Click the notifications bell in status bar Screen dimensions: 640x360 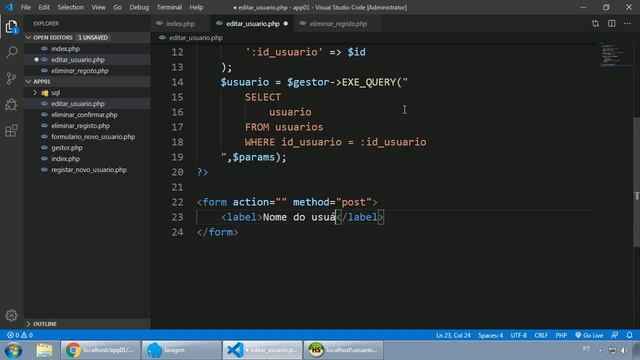click(x=630, y=335)
